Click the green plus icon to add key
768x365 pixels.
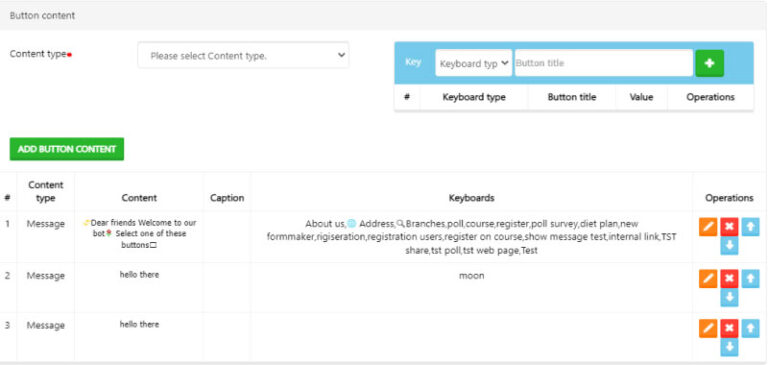(709, 63)
